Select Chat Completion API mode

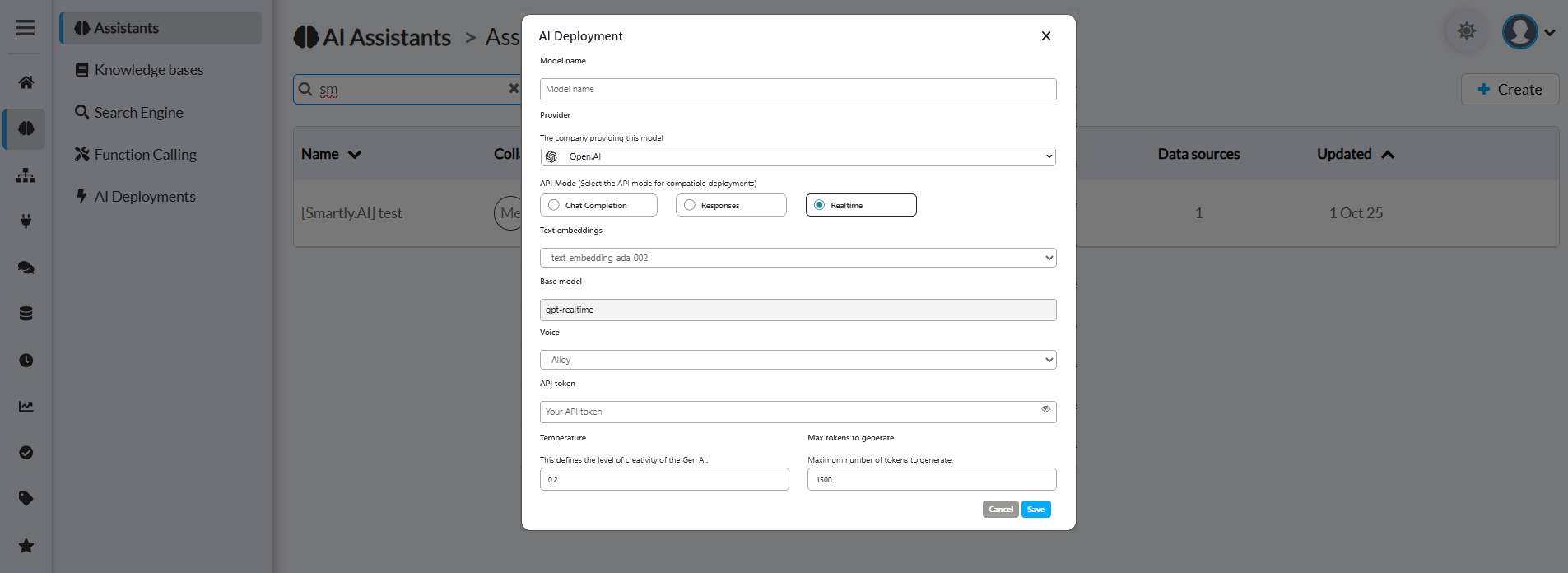pos(598,205)
